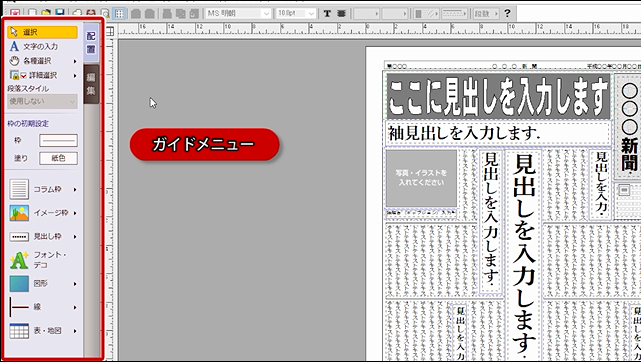The image size is (641, 362).
Task: Switch to the 編集 side tab
Action: (91, 84)
